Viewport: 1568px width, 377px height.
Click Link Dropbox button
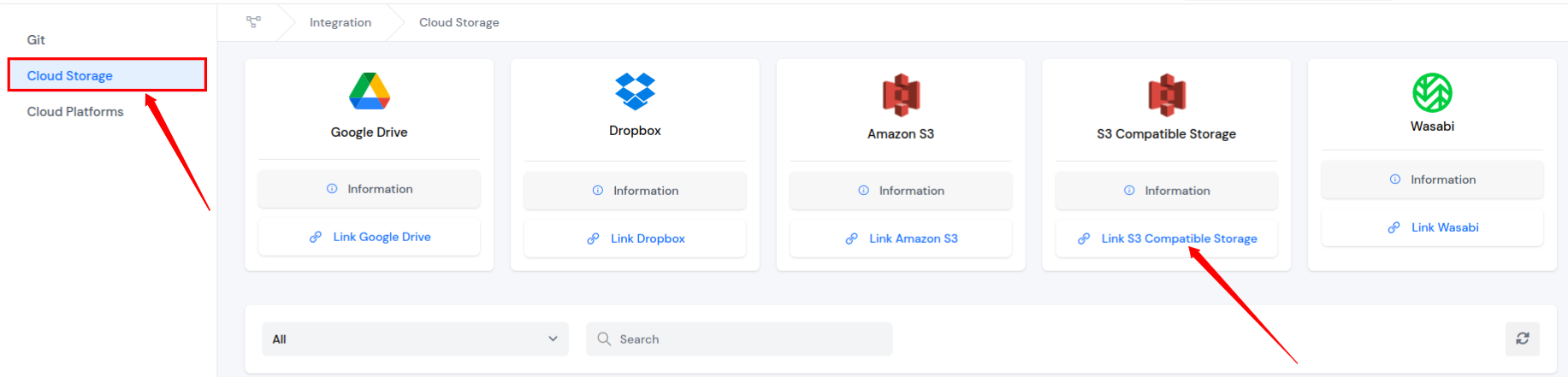click(635, 239)
